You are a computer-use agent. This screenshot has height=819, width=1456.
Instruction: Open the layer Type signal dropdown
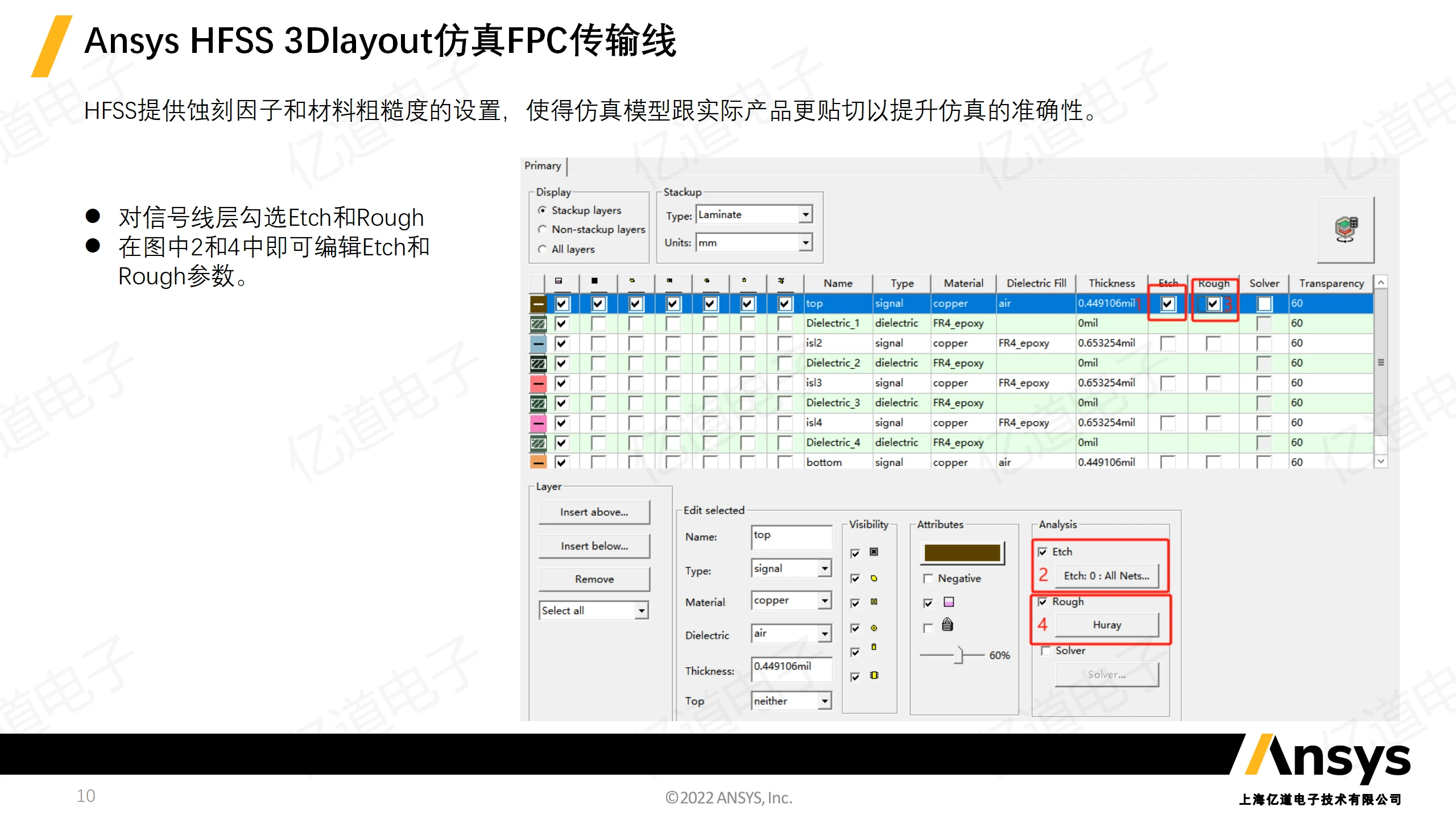coord(825,569)
